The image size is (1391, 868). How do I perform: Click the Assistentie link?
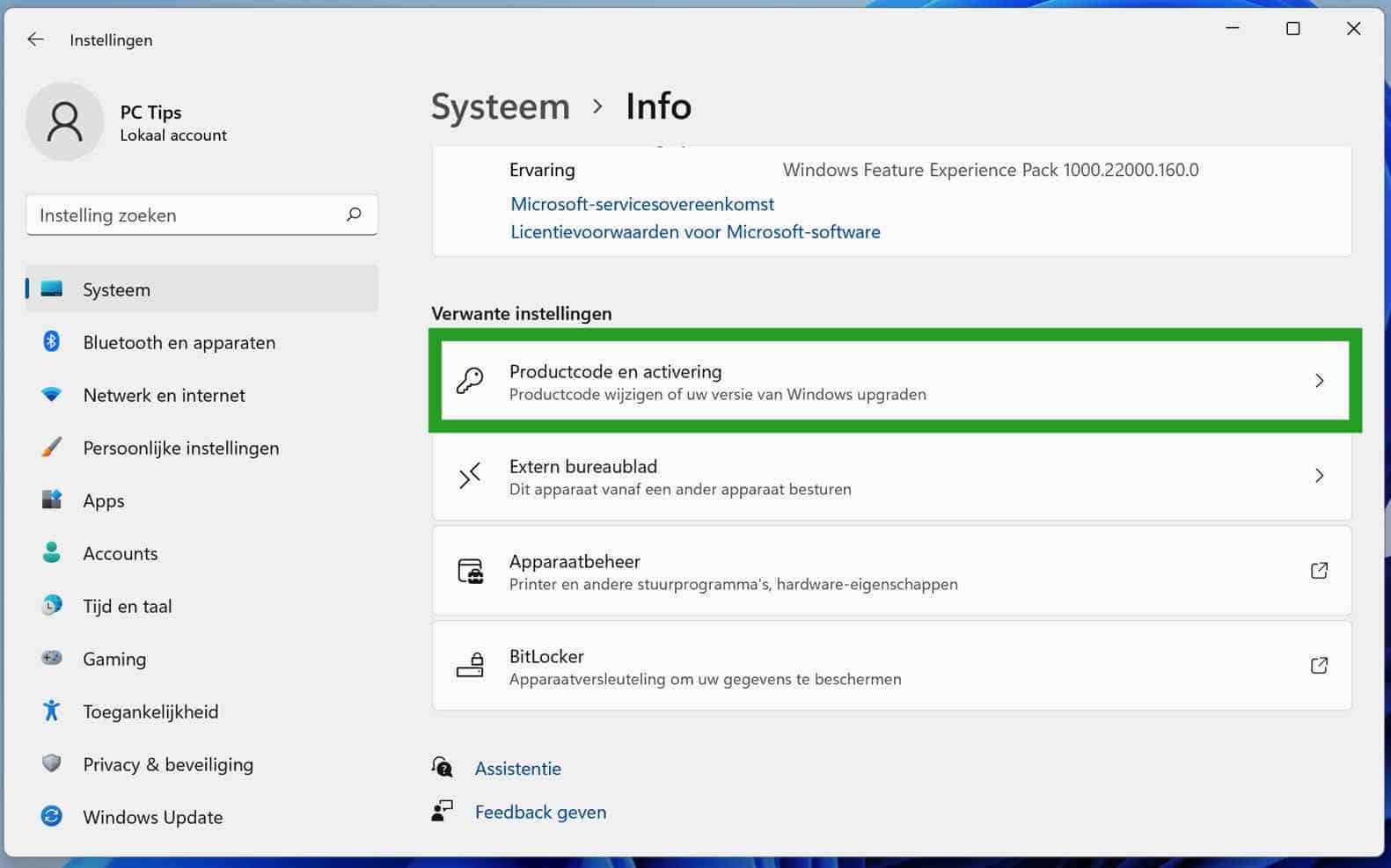click(518, 769)
